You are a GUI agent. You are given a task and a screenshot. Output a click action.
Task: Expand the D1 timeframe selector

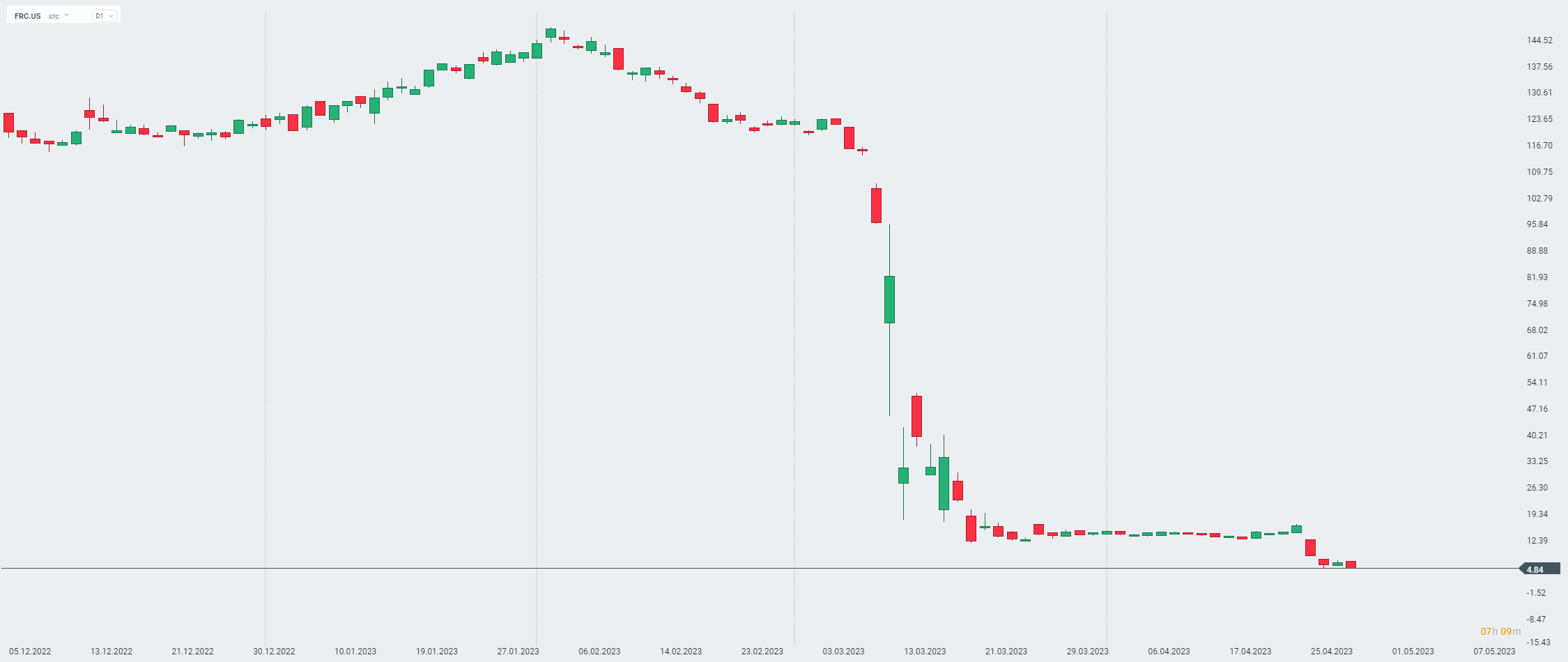click(x=104, y=16)
